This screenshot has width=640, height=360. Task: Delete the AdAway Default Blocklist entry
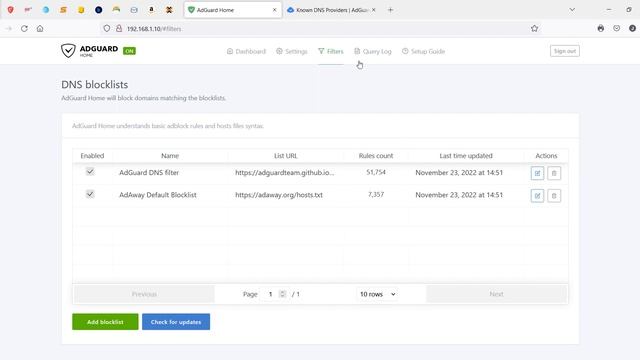[554, 196]
